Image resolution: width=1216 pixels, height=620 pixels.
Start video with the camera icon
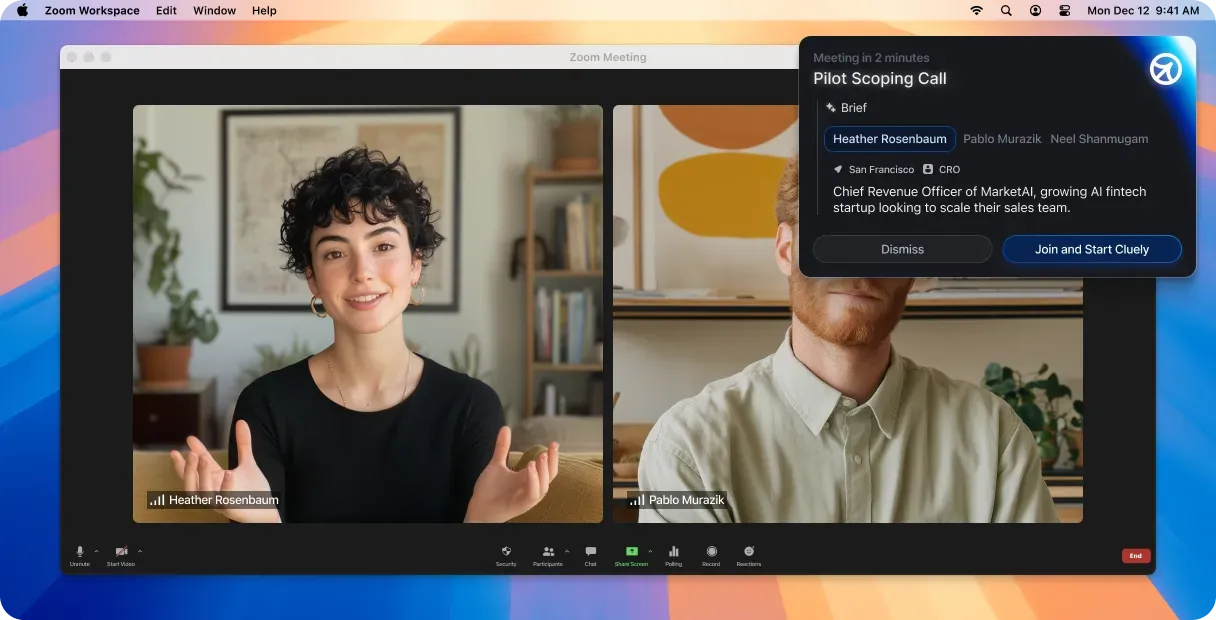[x=121, y=552]
